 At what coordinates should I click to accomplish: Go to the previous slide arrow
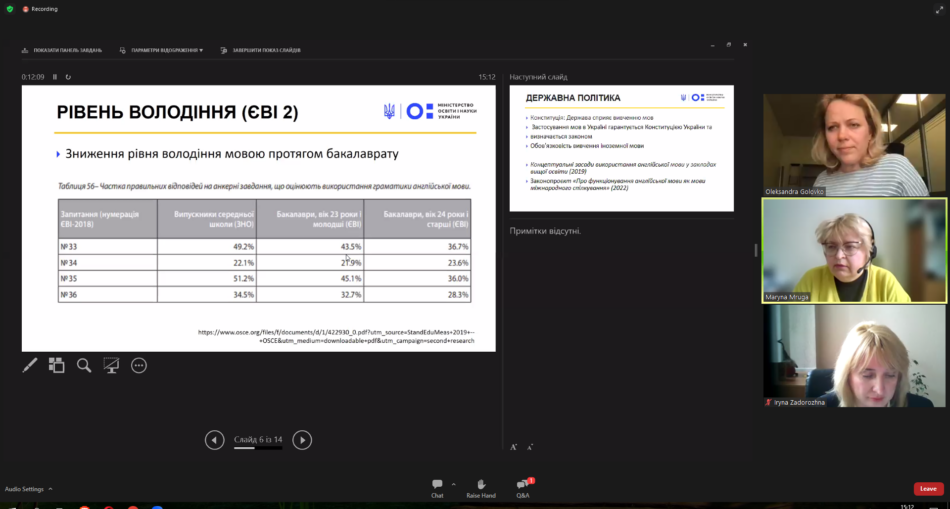[x=214, y=440]
